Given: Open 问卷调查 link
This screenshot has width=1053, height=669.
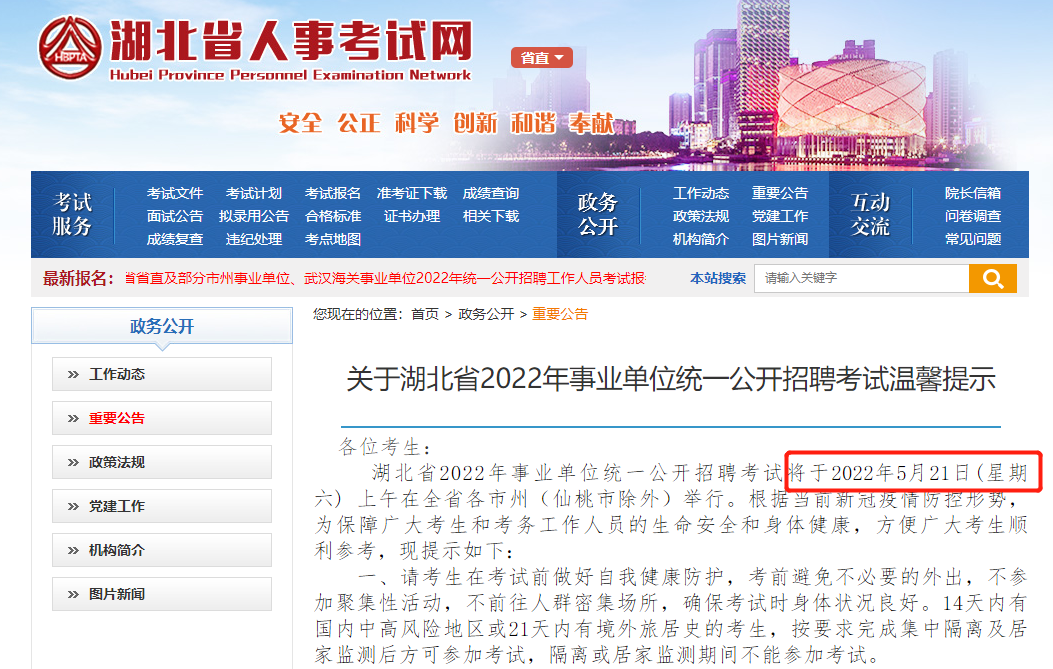Looking at the screenshot, I should point(973,216).
